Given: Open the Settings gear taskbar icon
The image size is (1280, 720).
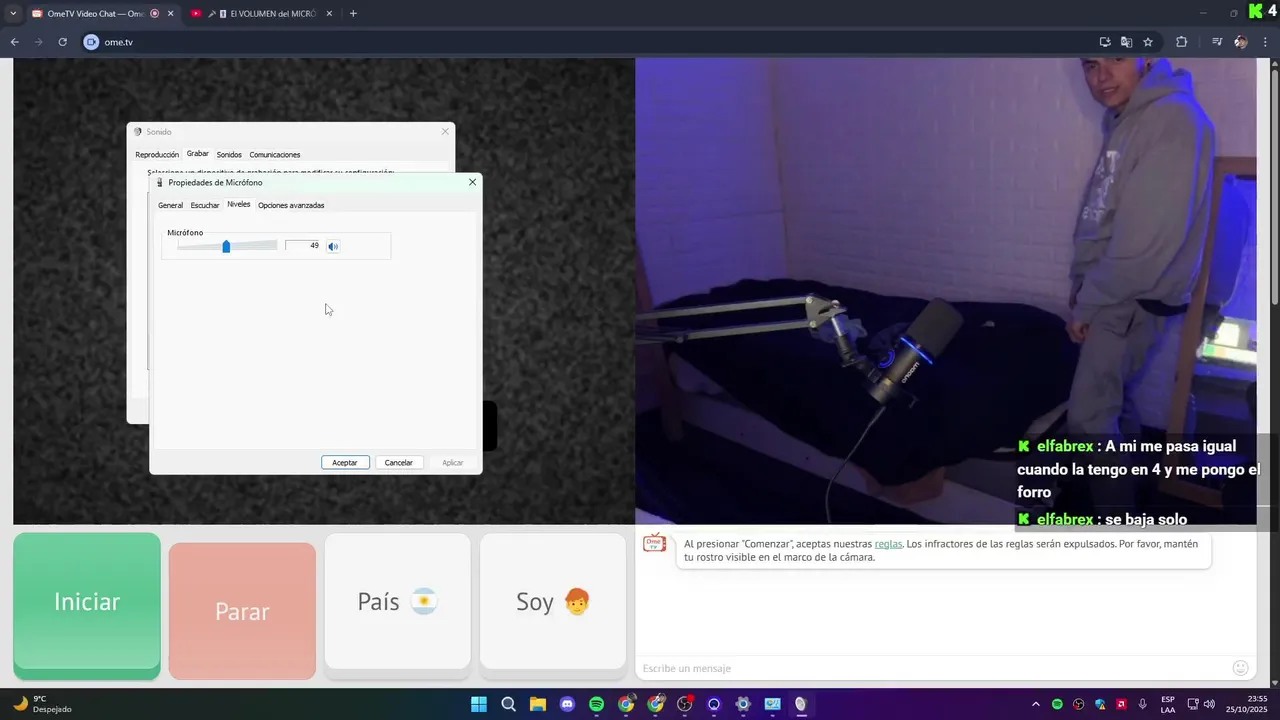Looking at the screenshot, I should [743, 704].
